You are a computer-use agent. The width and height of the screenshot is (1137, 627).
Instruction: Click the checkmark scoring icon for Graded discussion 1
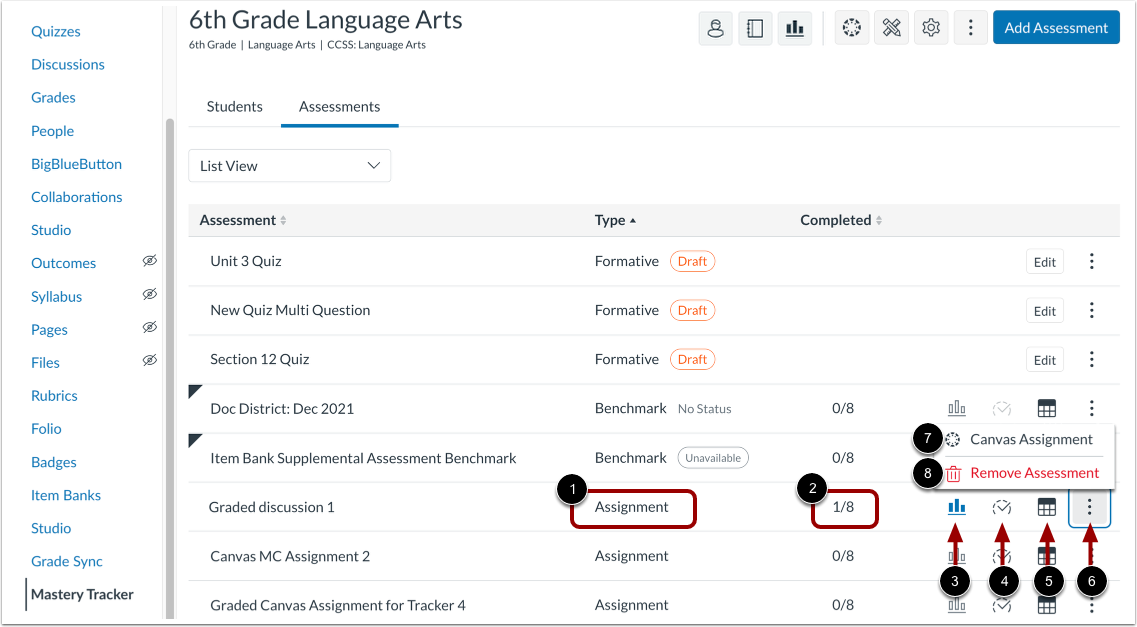pos(1002,507)
